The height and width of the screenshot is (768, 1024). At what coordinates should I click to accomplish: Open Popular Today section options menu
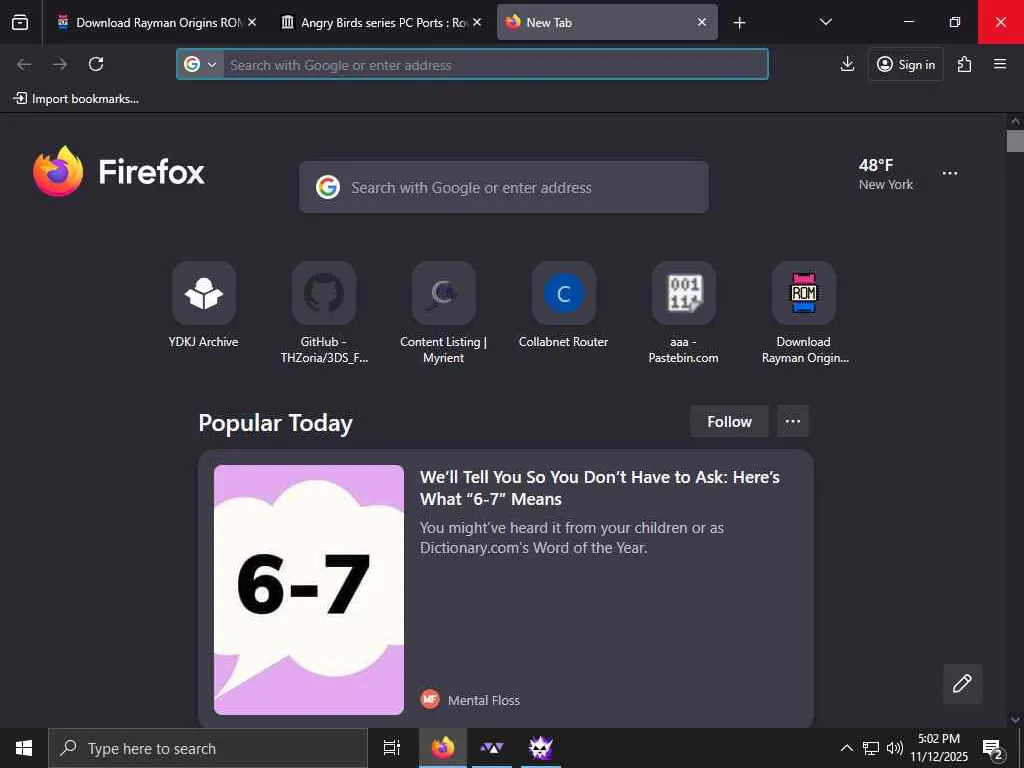pyautogui.click(x=793, y=421)
